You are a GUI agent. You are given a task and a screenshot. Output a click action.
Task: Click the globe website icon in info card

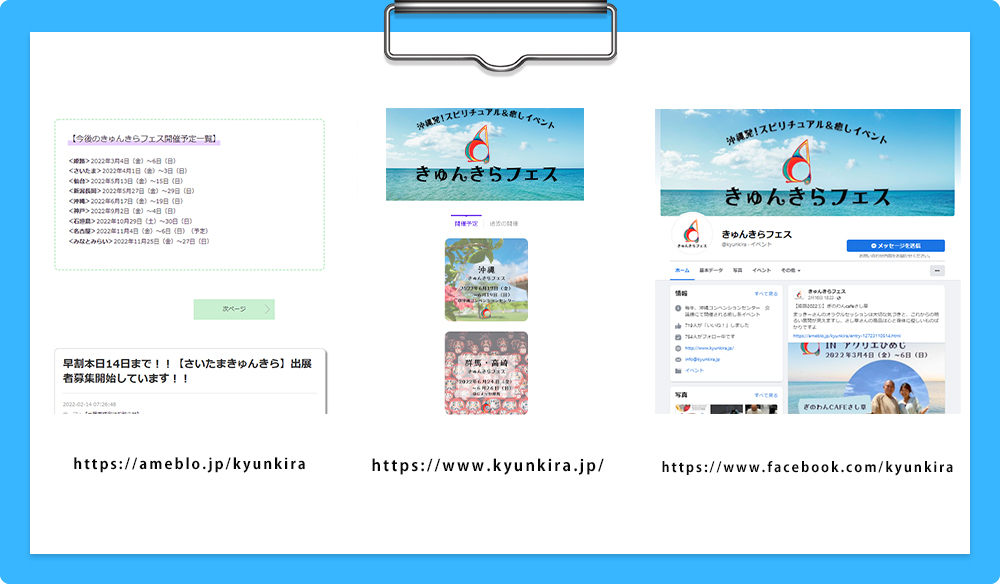(678, 348)
